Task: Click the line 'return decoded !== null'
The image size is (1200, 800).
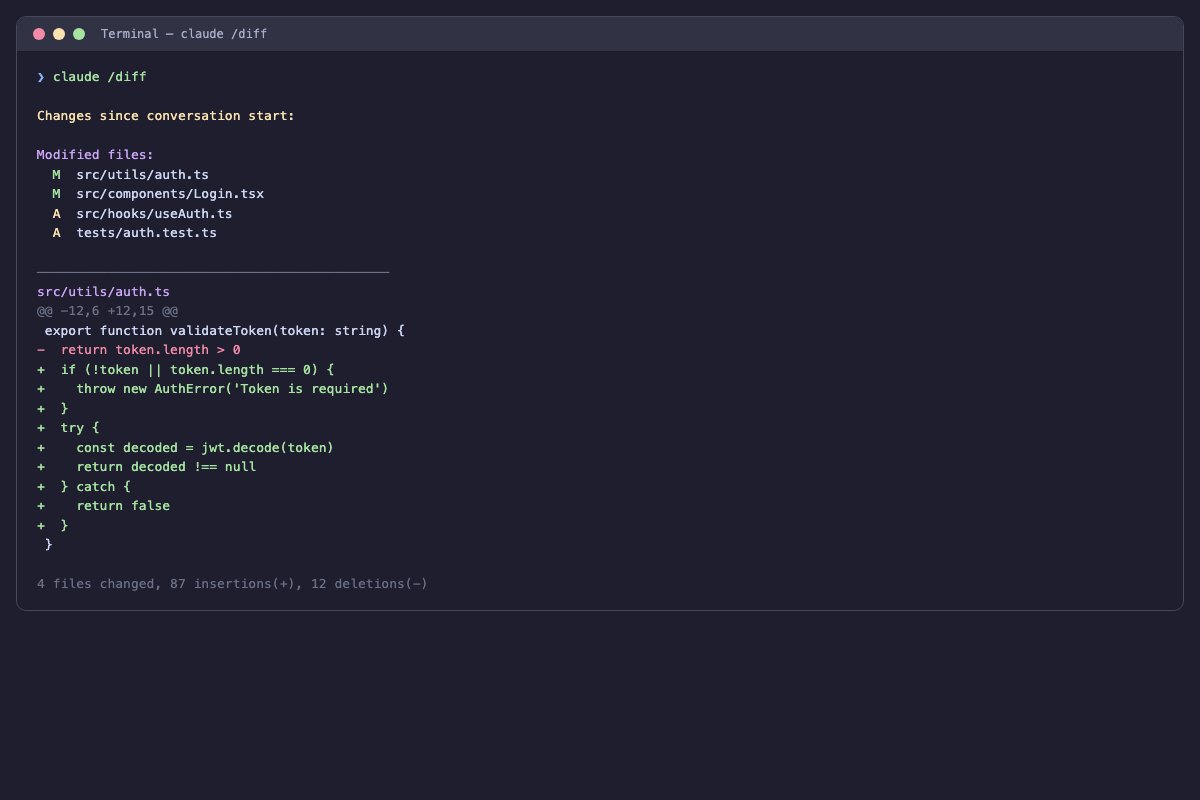Action: (x=147, y=467)
